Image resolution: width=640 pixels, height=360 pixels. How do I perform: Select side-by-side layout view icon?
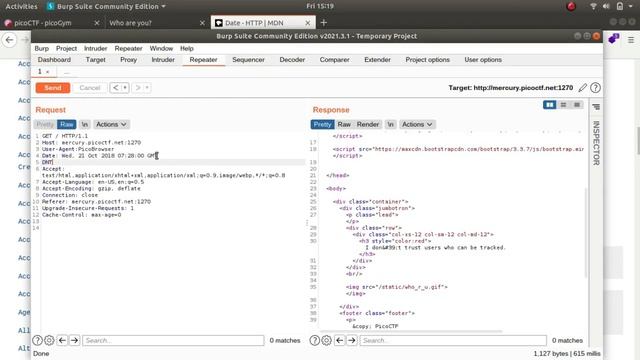[x=549, y=105]
